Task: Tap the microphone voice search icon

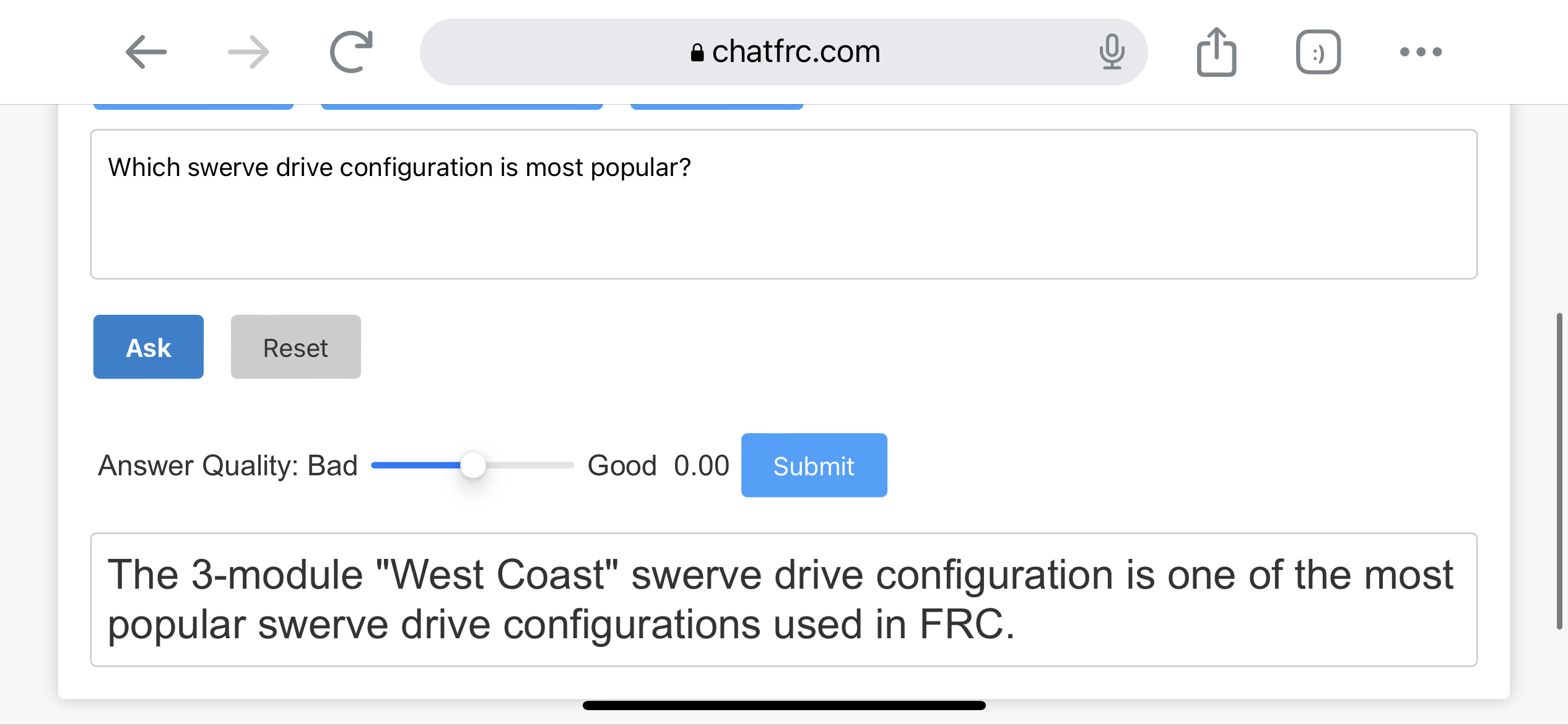Action: coord(1112,51)
